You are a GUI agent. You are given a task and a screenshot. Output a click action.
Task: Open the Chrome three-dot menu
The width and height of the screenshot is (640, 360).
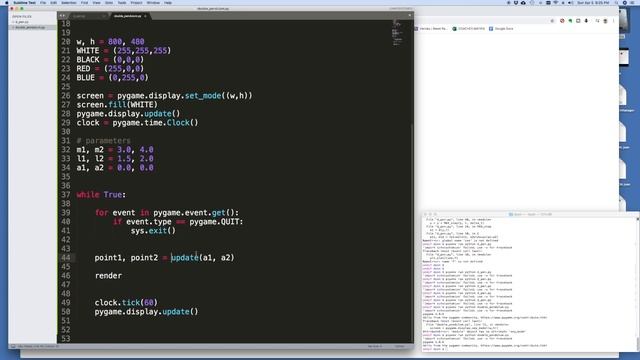613,21
